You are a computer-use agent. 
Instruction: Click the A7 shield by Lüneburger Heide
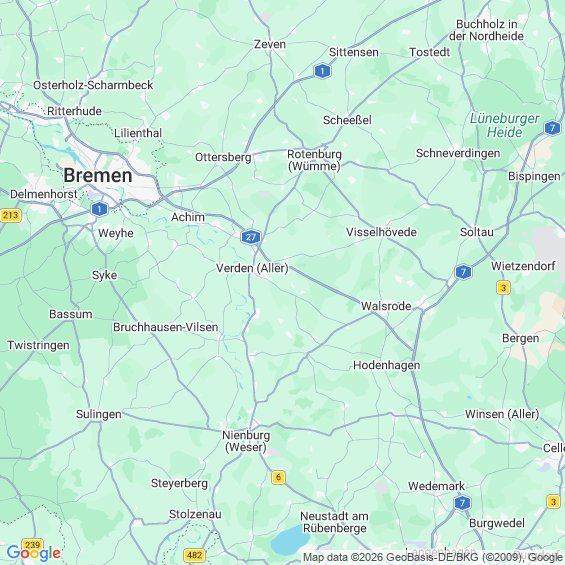(x=552, y=128)
